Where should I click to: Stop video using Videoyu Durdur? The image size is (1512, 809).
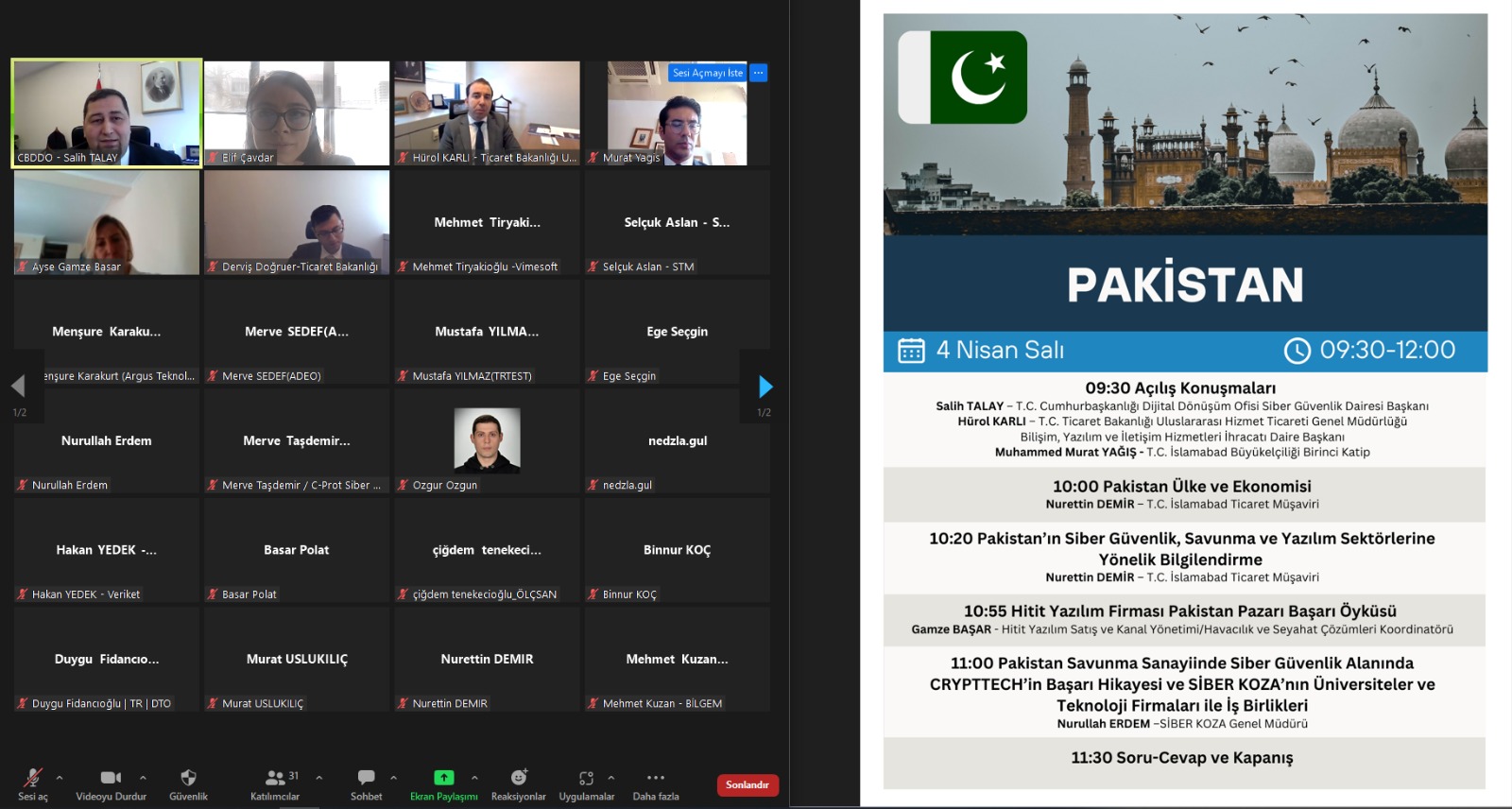[x=111, y=779]
